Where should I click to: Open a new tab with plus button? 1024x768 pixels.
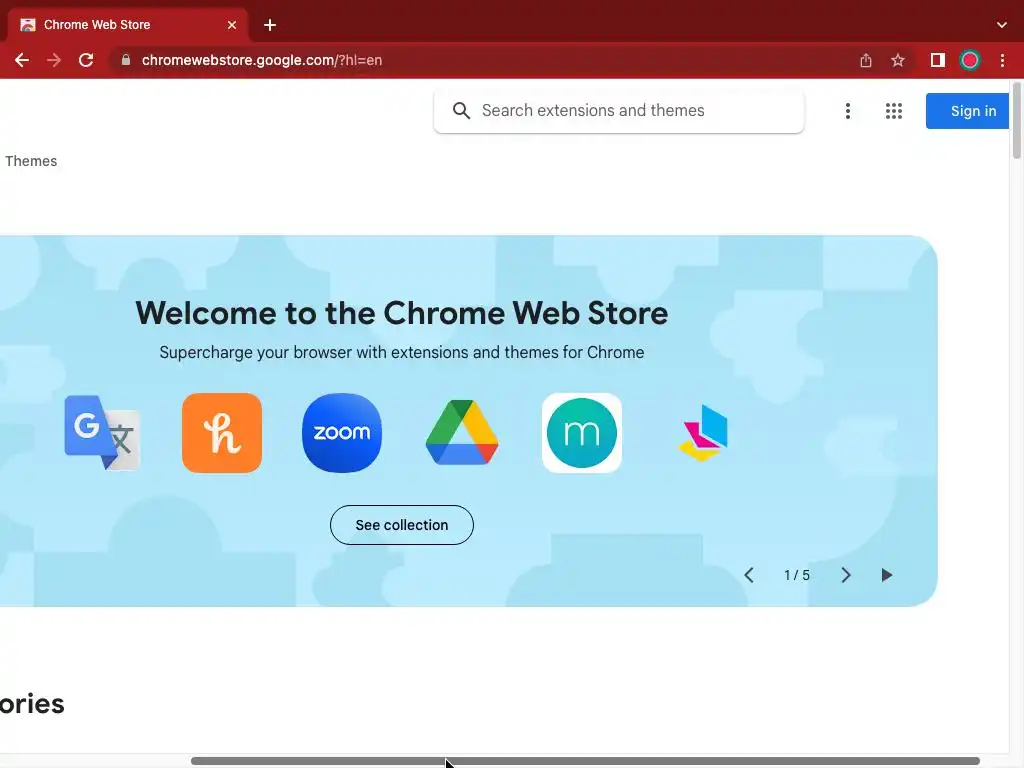(x=270, y=25)
